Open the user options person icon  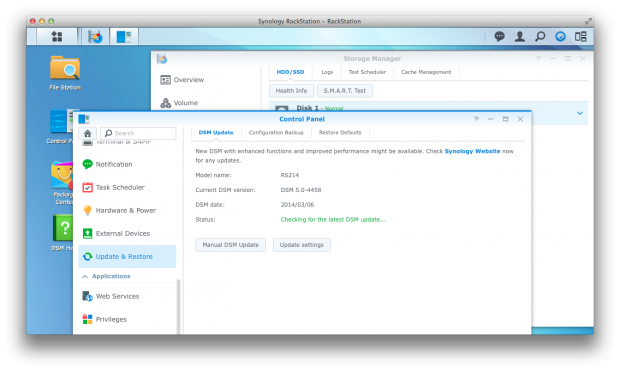click(520, 37)
